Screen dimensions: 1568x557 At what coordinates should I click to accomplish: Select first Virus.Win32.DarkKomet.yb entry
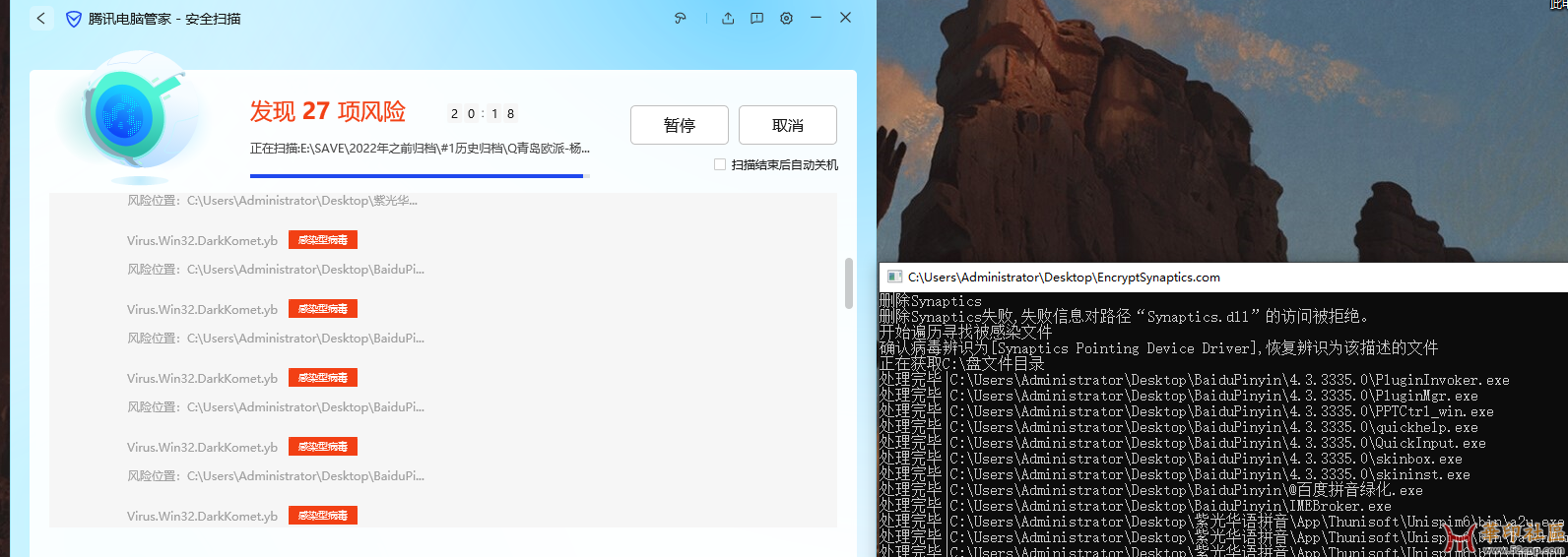point(202,240)
